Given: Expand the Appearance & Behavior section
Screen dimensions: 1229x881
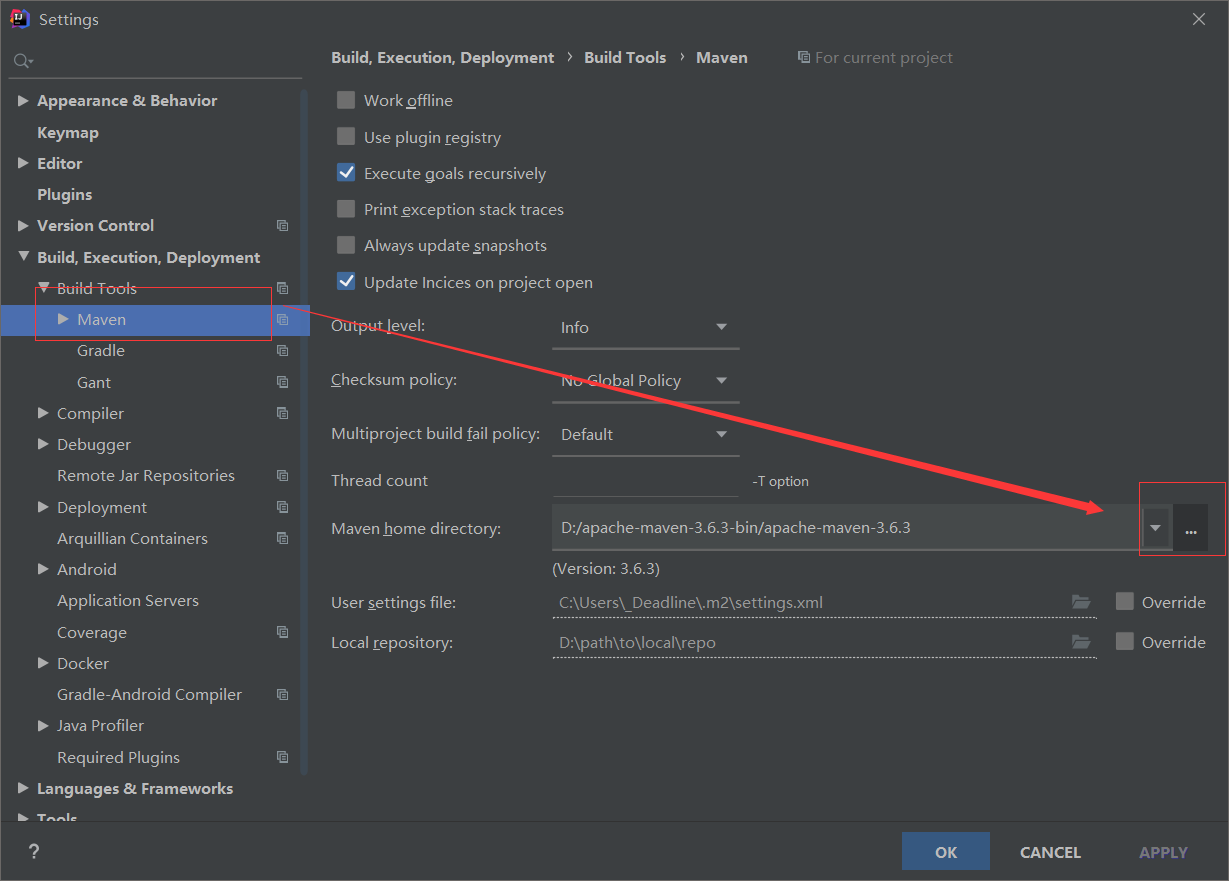Looking at the screenshot, I should coord(23,99).
